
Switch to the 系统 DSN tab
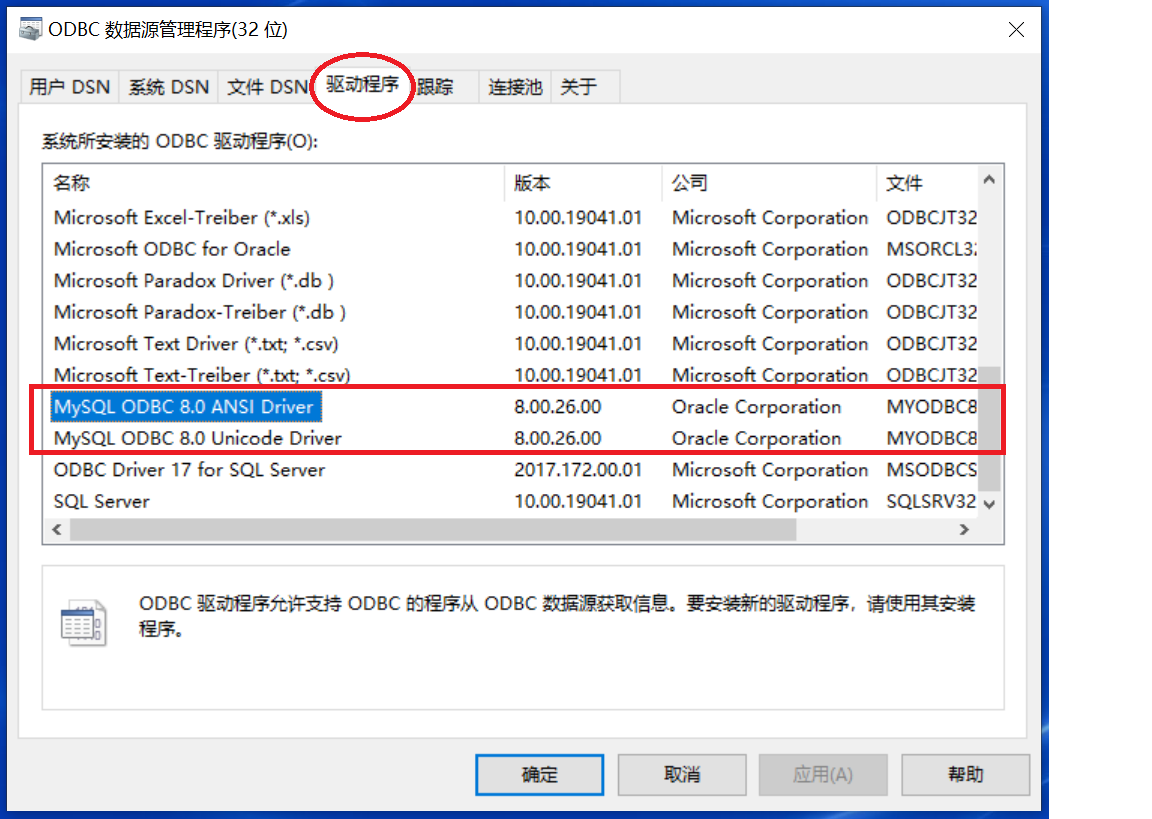click(x=169, y=87)
